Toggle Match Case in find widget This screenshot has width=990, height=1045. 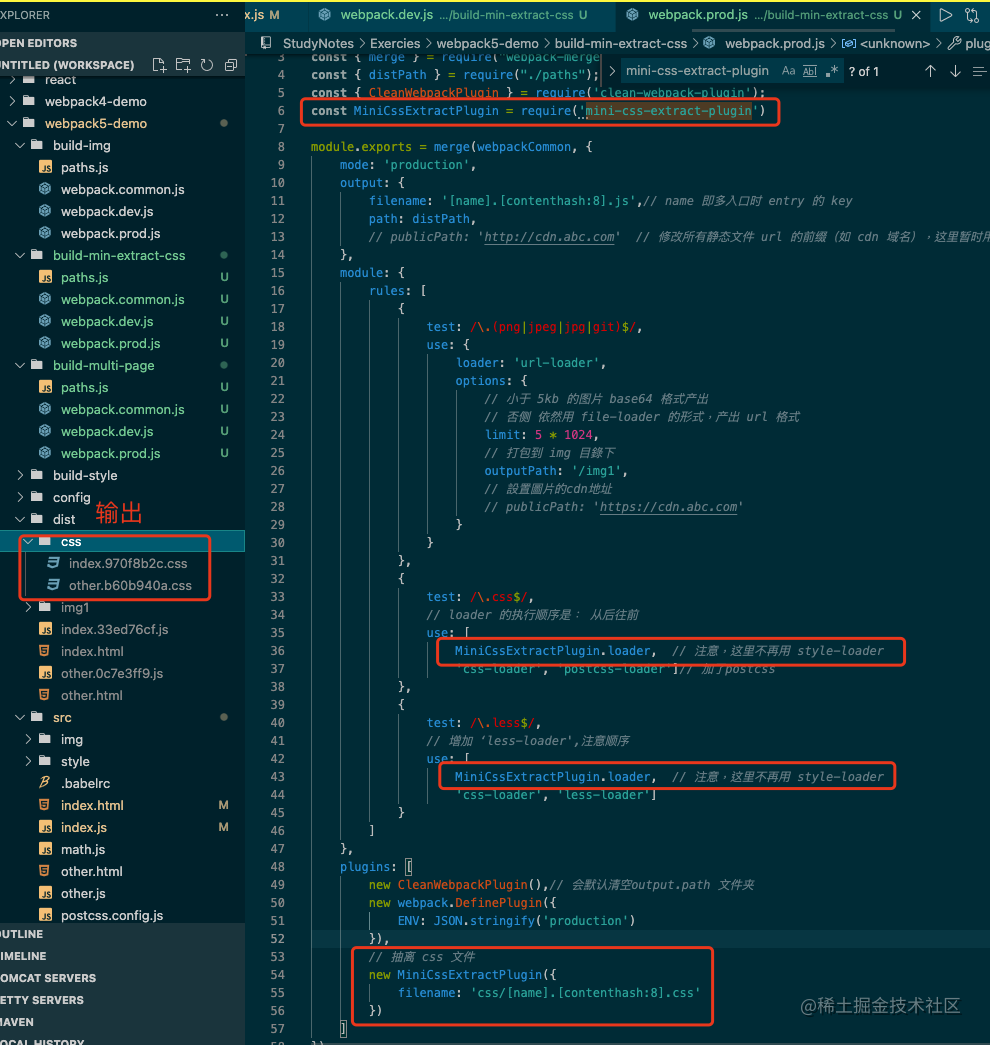pos(789,71)
